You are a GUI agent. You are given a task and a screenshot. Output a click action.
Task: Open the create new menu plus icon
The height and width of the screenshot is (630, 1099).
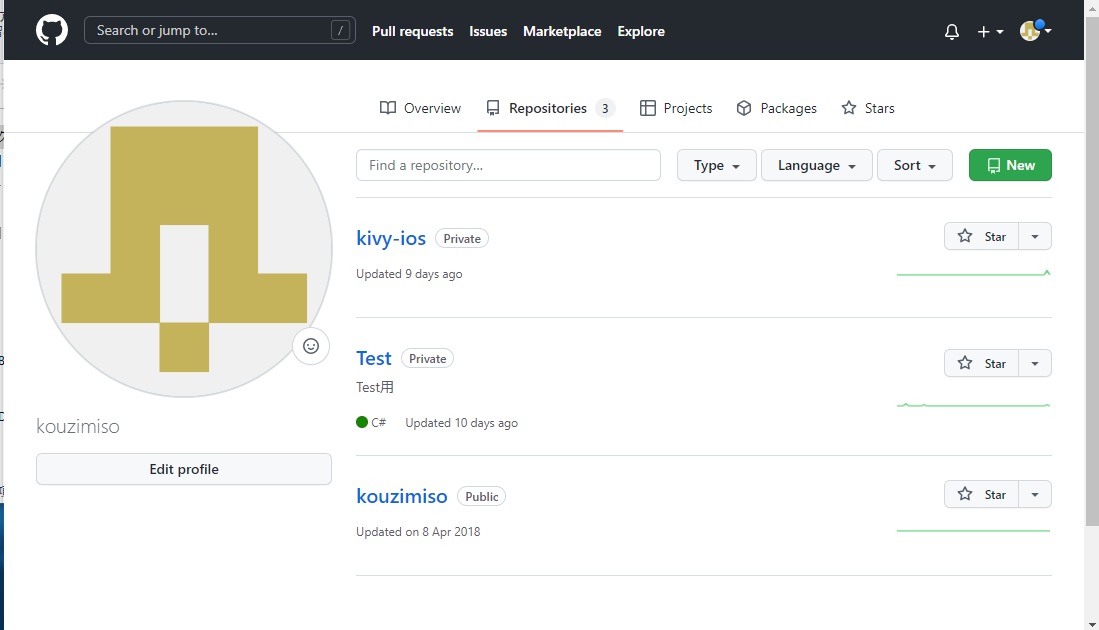[983, 31]
